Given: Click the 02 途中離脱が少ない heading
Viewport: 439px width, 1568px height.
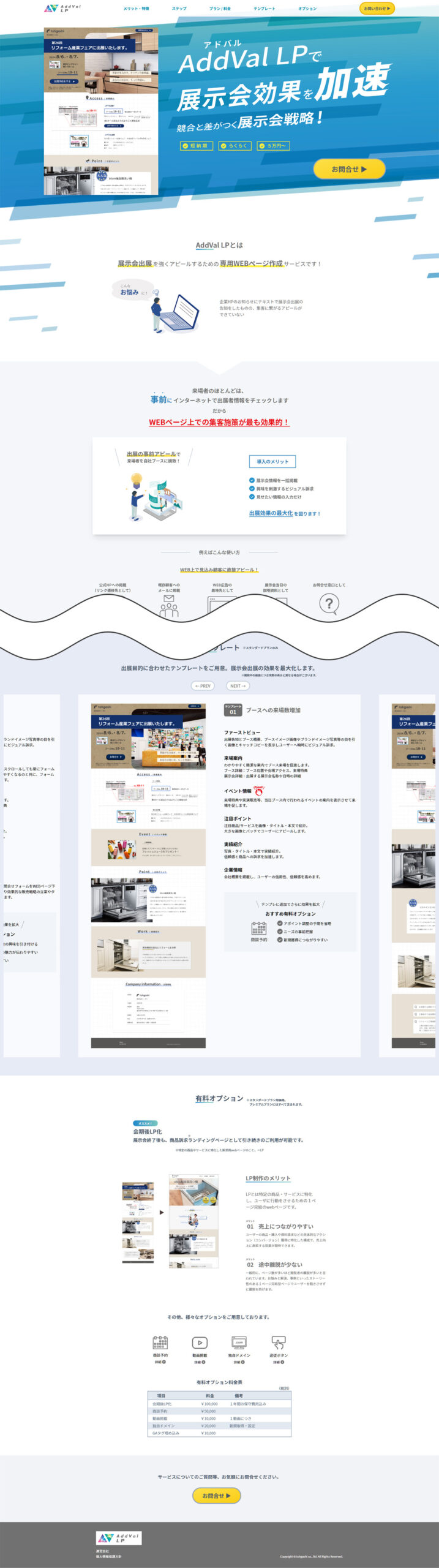Looking at the screenshot, I should (274, 1264).
